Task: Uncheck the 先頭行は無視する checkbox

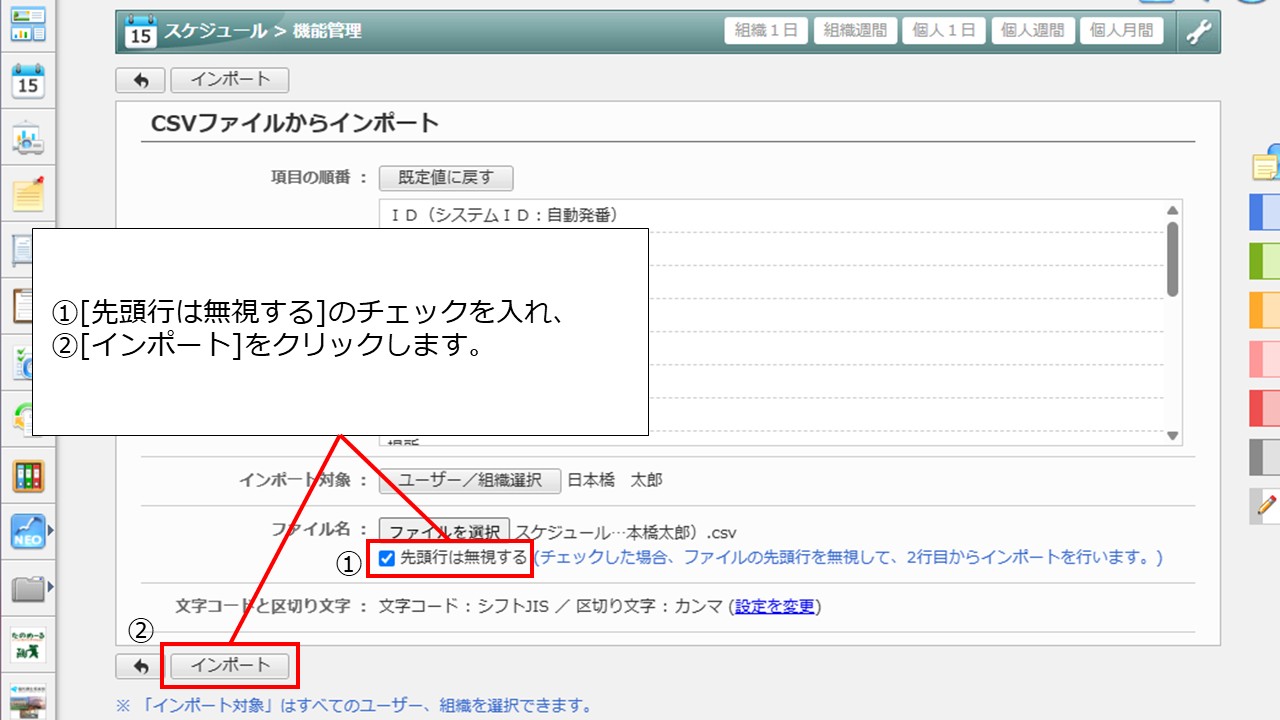Action: 387,558
